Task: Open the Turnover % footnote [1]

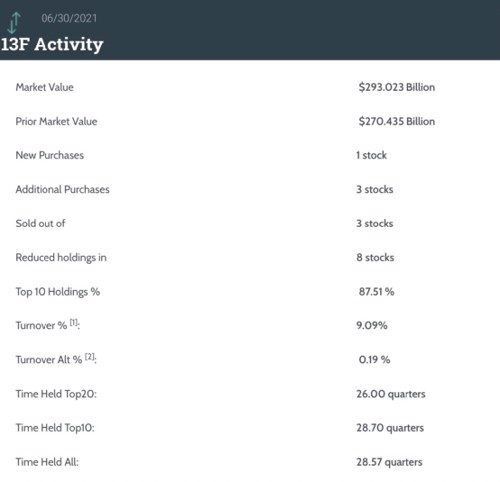Action: (x=73, y=322)
